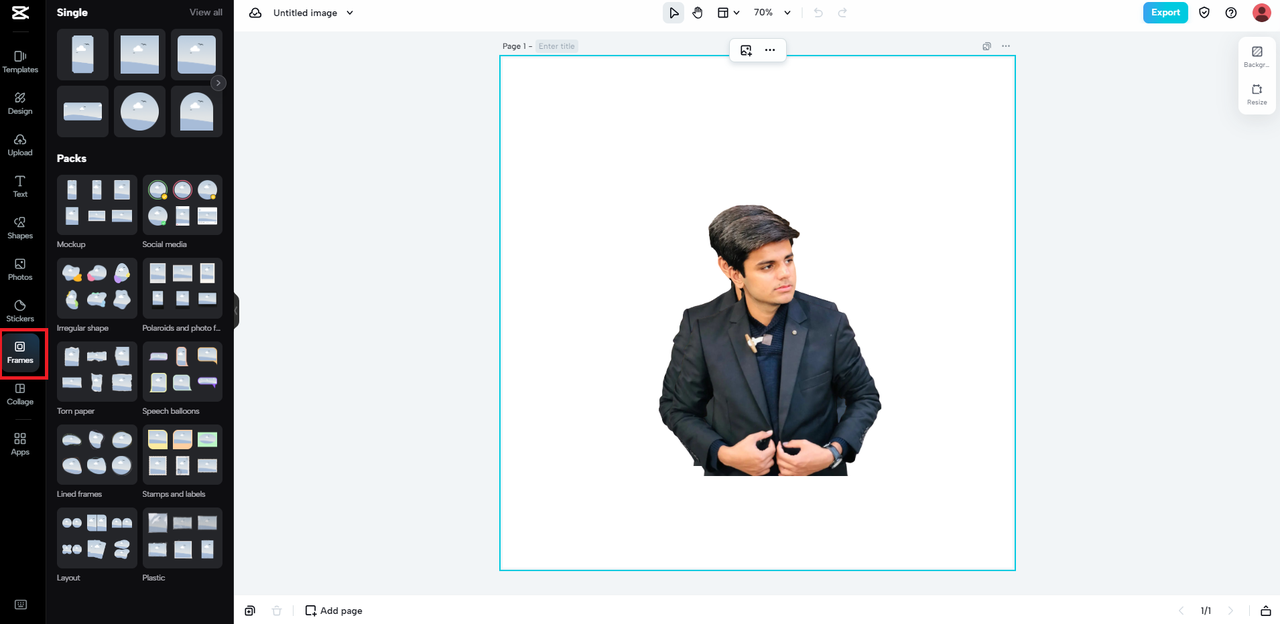The width and height of the screenshot is (1280, 624).
Task: Duplicate page icon next to page title
Action: click(x=987, y=46)
